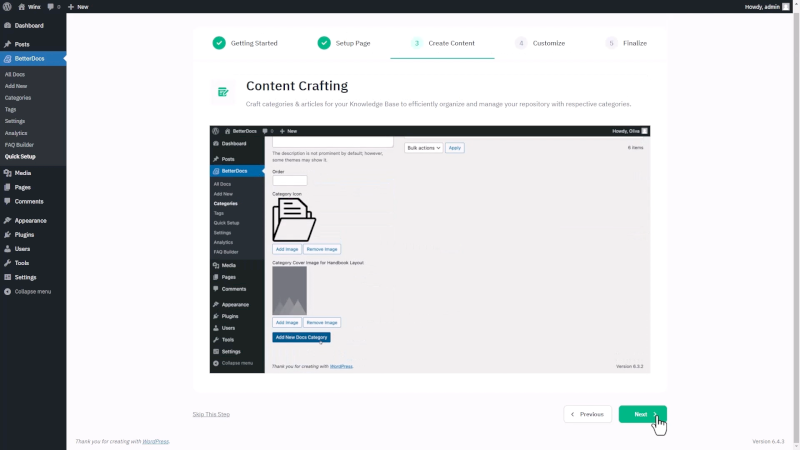Viewport: 800px width, 450px height.
Task: Click the Pages icon in sidebar
Action: pyautogui.click(x=8, y=187)
